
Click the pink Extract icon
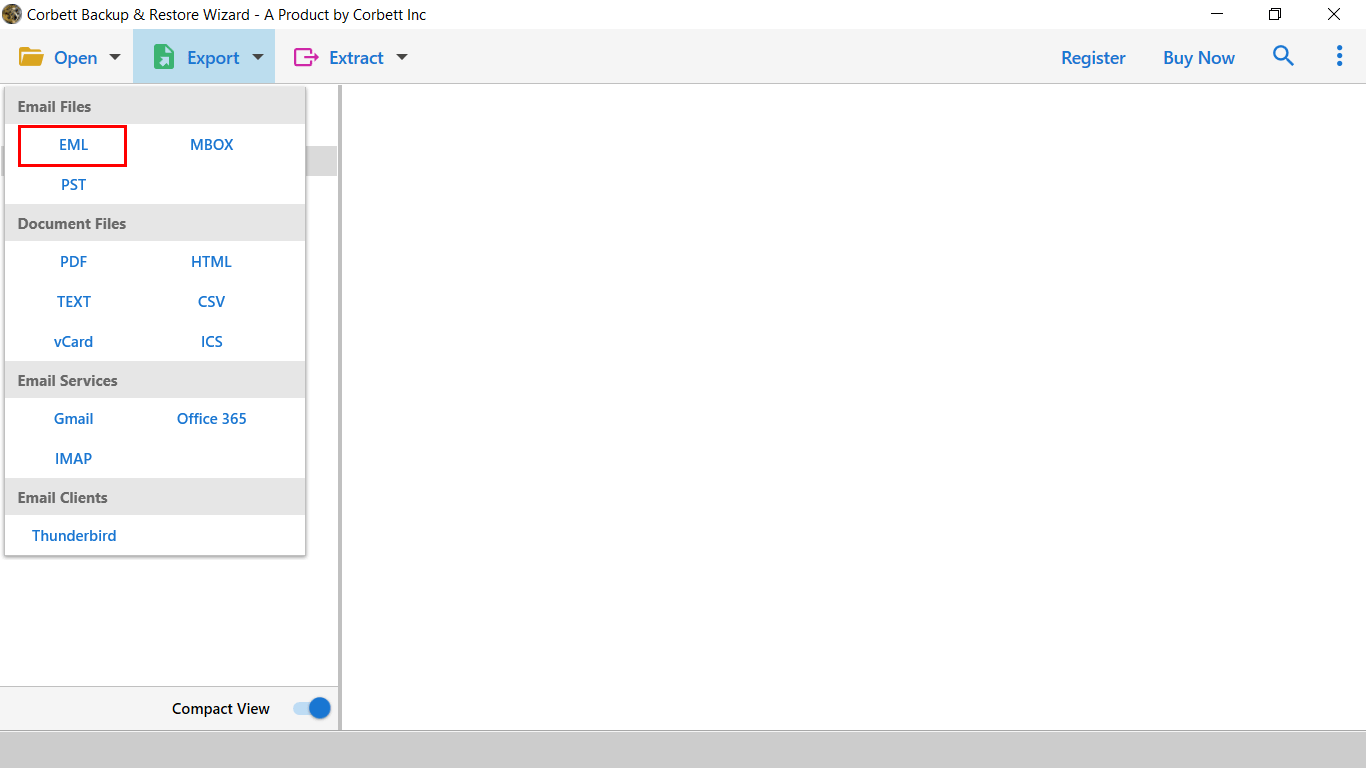(x=306, y=57)
